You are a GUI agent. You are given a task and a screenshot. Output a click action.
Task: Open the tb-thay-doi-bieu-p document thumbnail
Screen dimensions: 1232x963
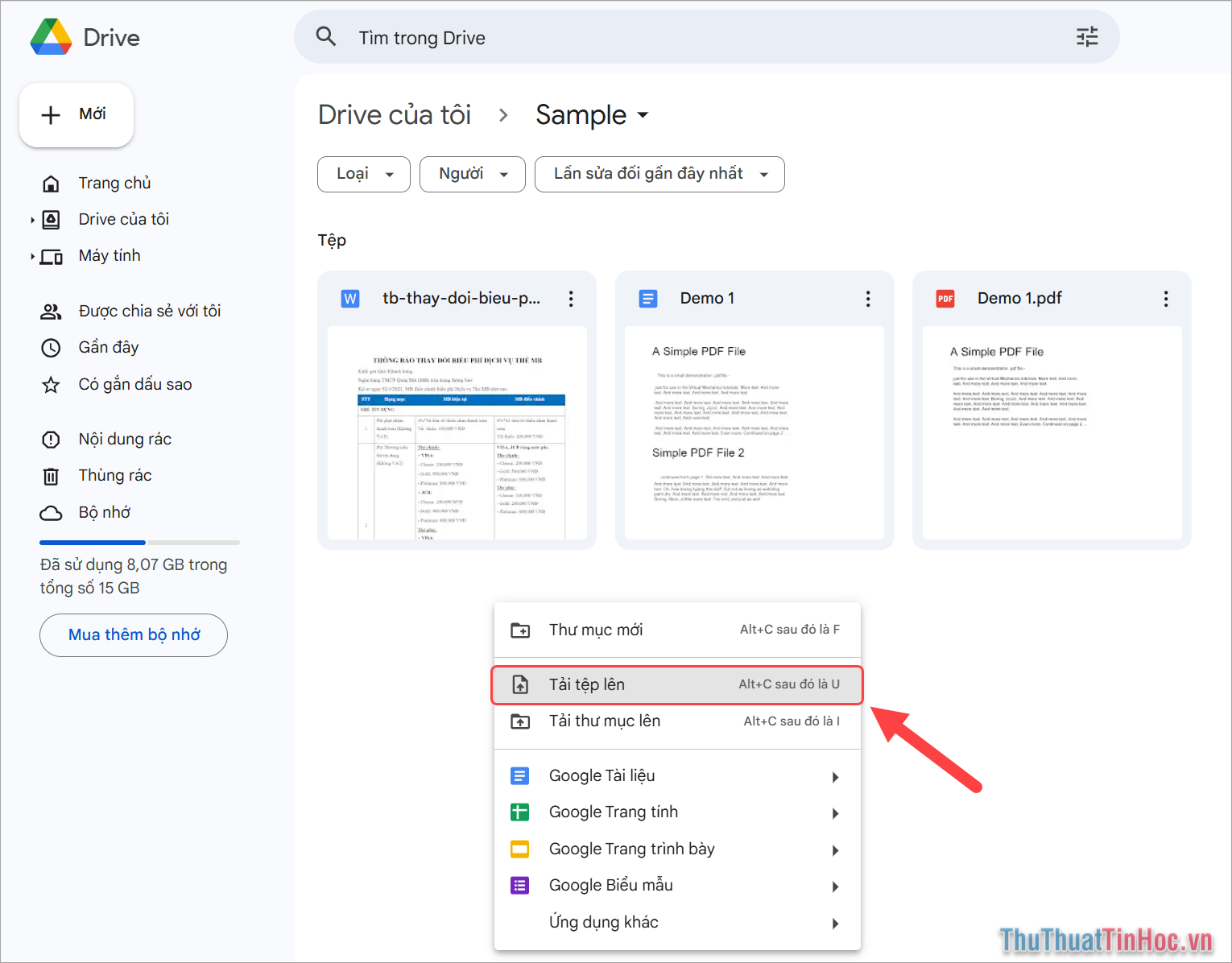pyautogui.click(x=457, y=433)
